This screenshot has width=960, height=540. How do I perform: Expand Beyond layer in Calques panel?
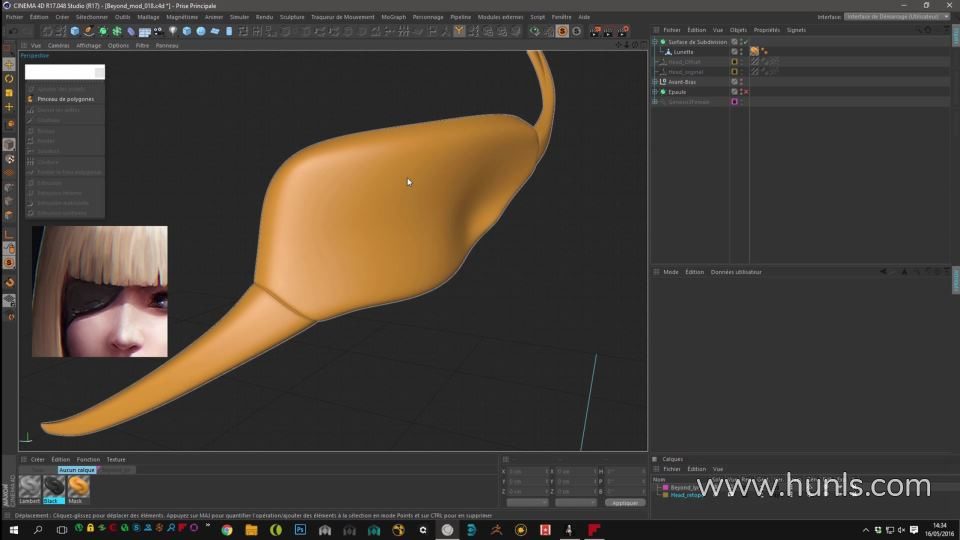(659, 488)
